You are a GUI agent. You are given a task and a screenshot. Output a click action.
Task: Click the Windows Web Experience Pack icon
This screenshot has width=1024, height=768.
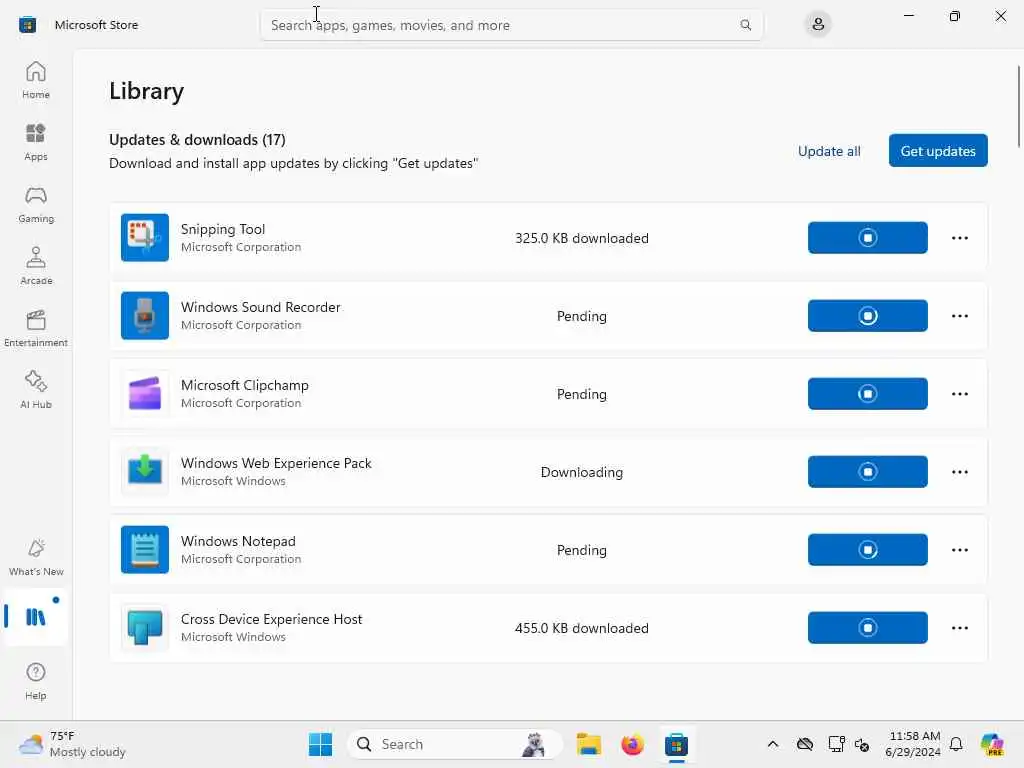point(145,472)
